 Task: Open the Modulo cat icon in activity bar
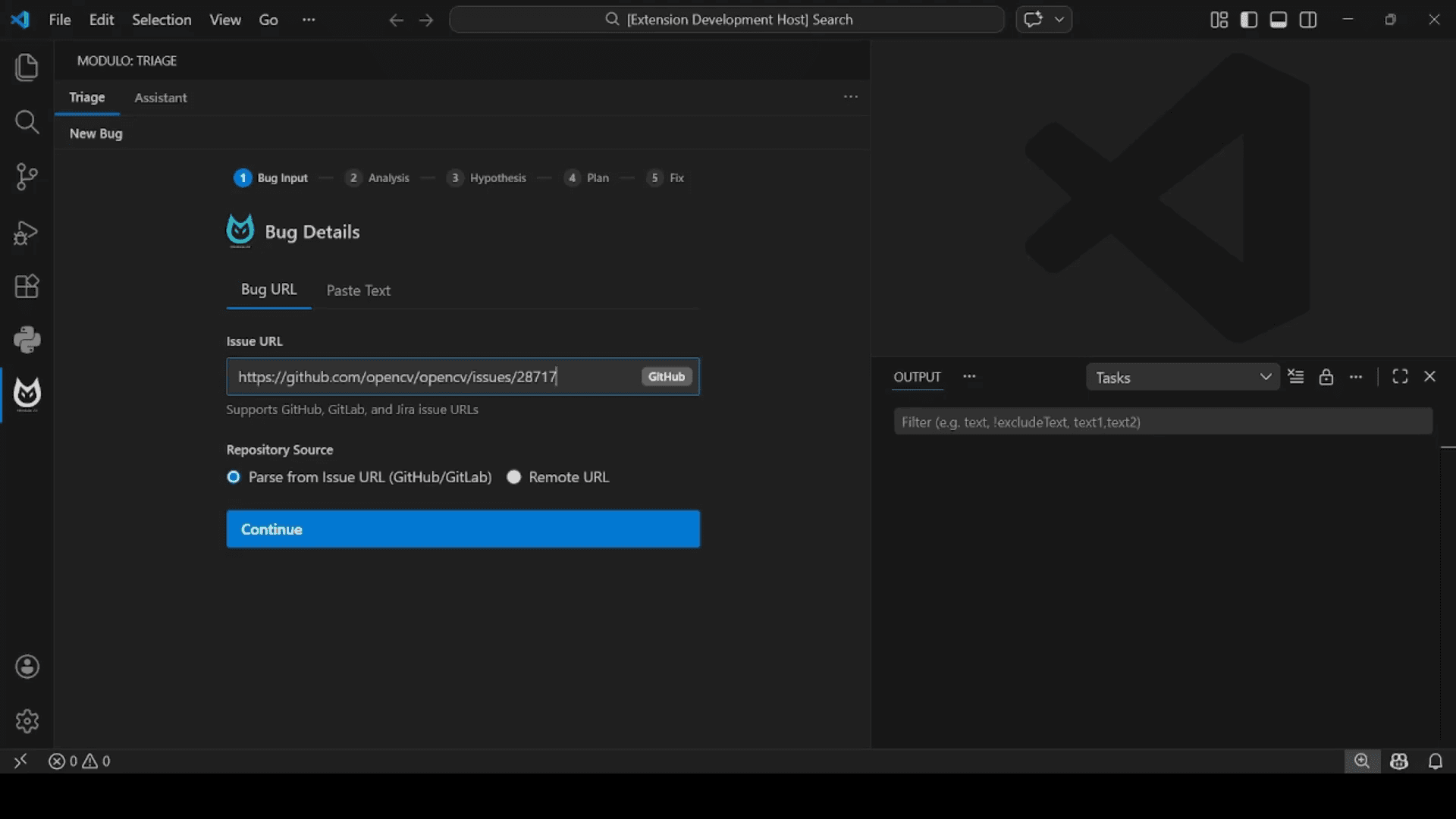[27, 394]
